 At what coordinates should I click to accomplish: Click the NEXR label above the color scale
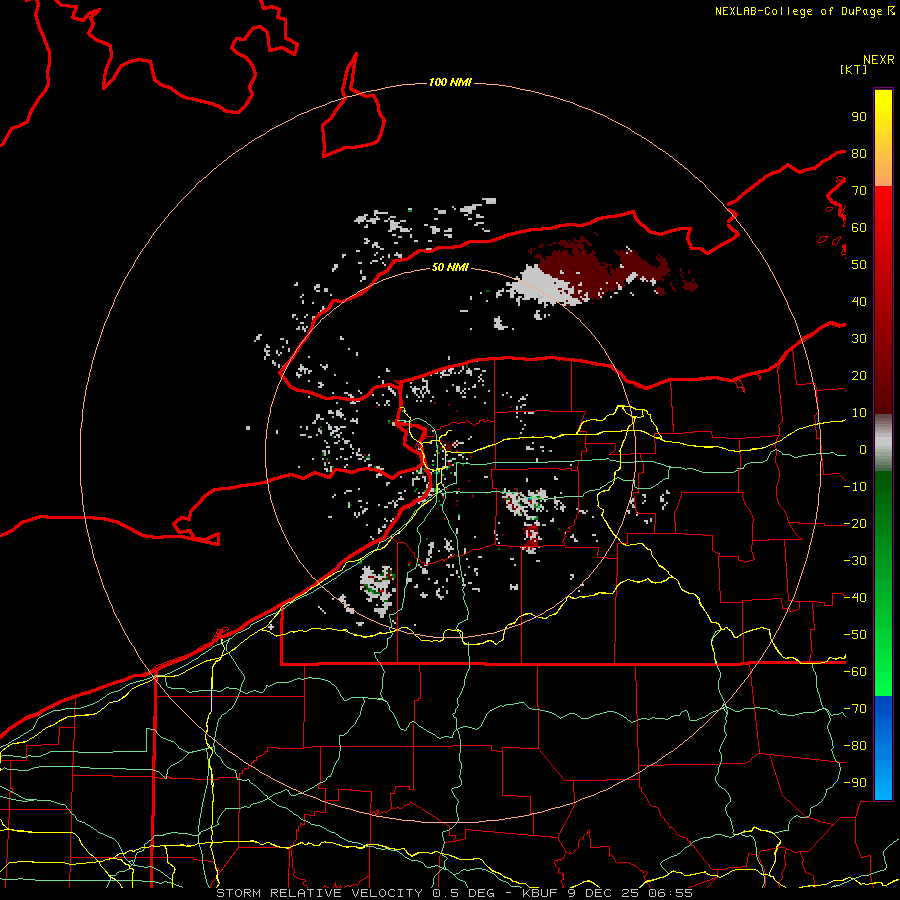click(878, 60)
